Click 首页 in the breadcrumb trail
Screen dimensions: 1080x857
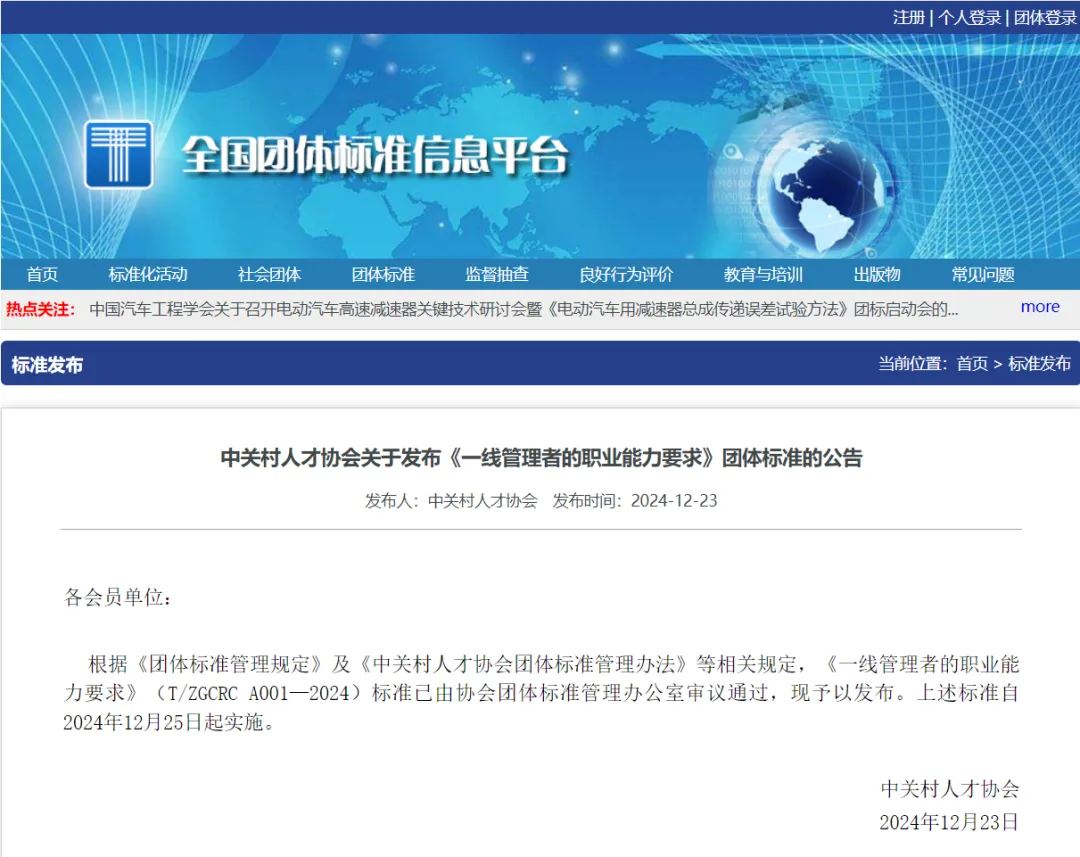[x=972, y=363]
